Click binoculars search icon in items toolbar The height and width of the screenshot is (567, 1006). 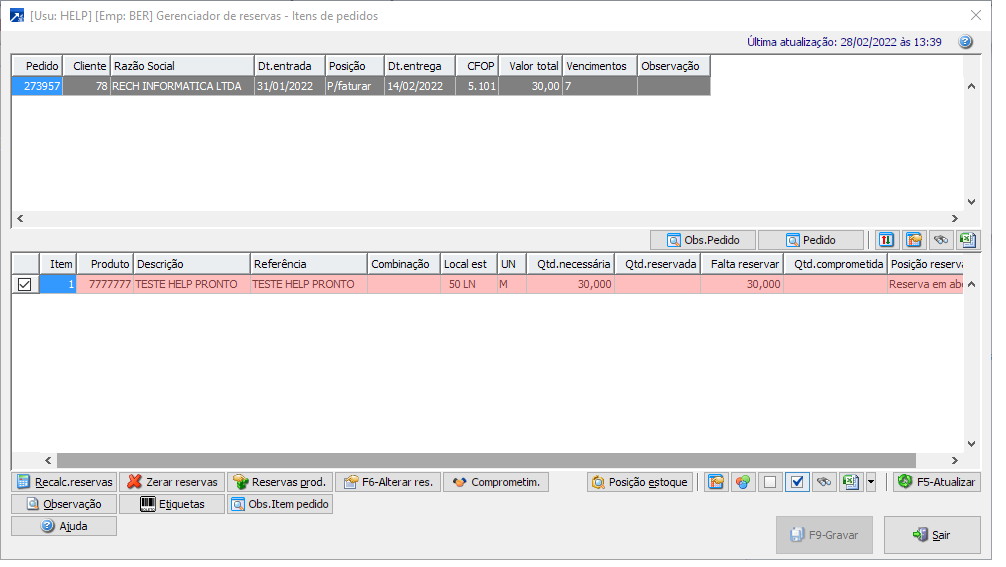coord(824,482)
